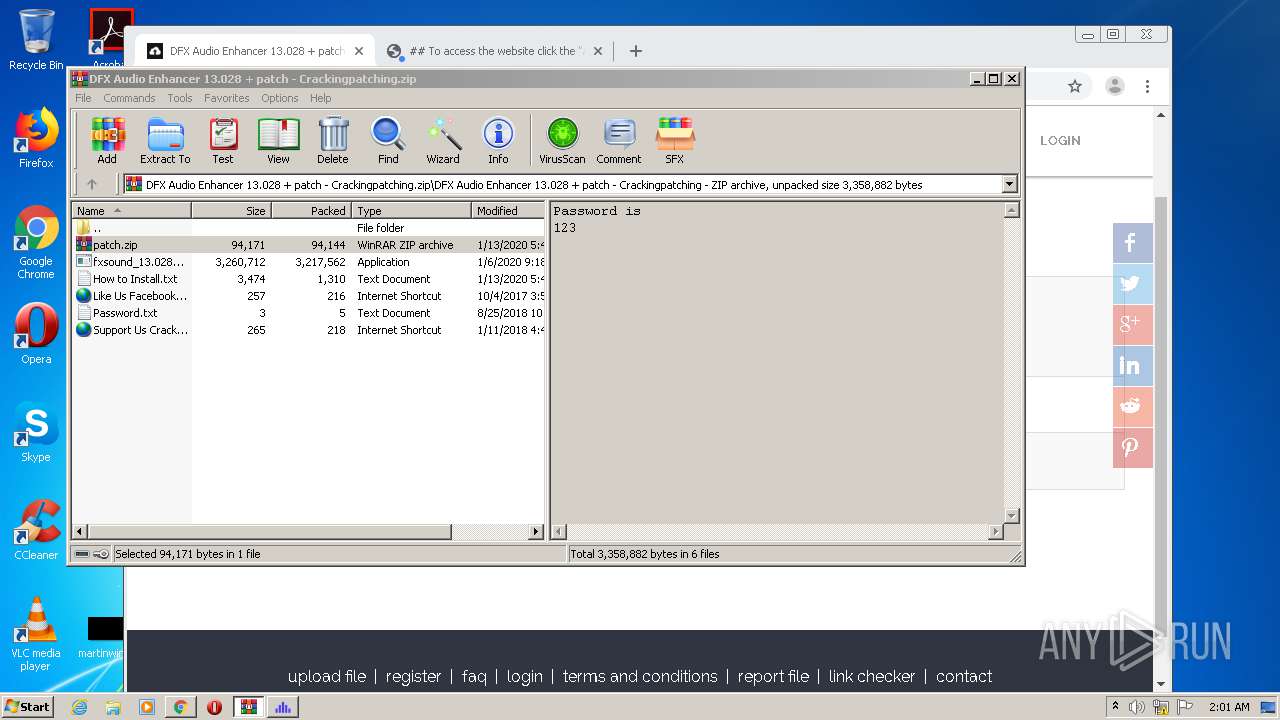Select How to Install.txt file
Screen dimensions: 1280x720
tap(308, 279)
